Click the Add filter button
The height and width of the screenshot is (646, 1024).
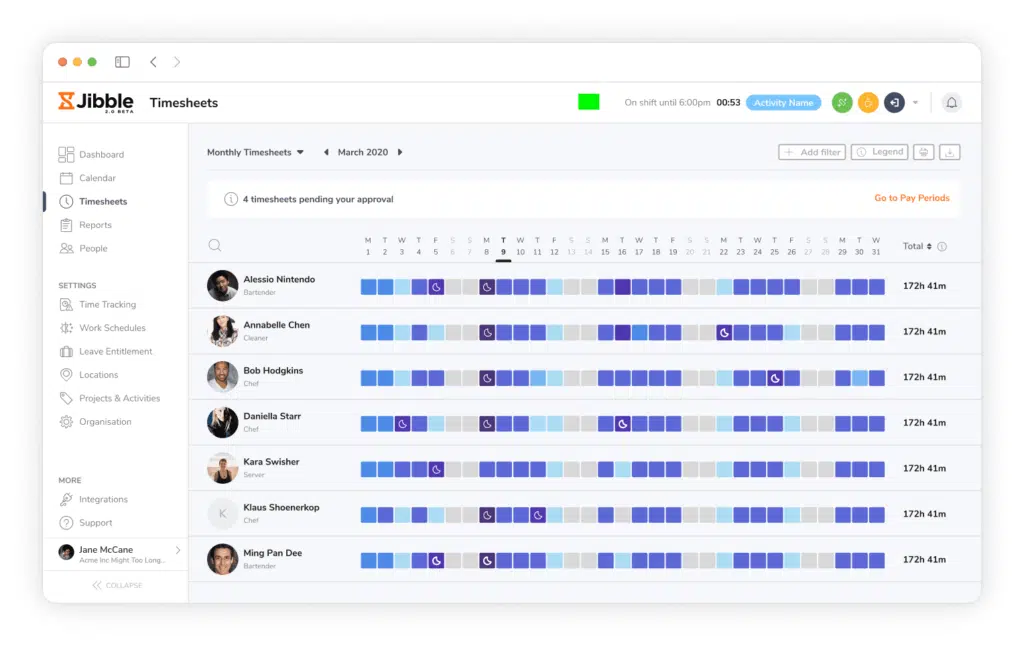tap(812, 152)
